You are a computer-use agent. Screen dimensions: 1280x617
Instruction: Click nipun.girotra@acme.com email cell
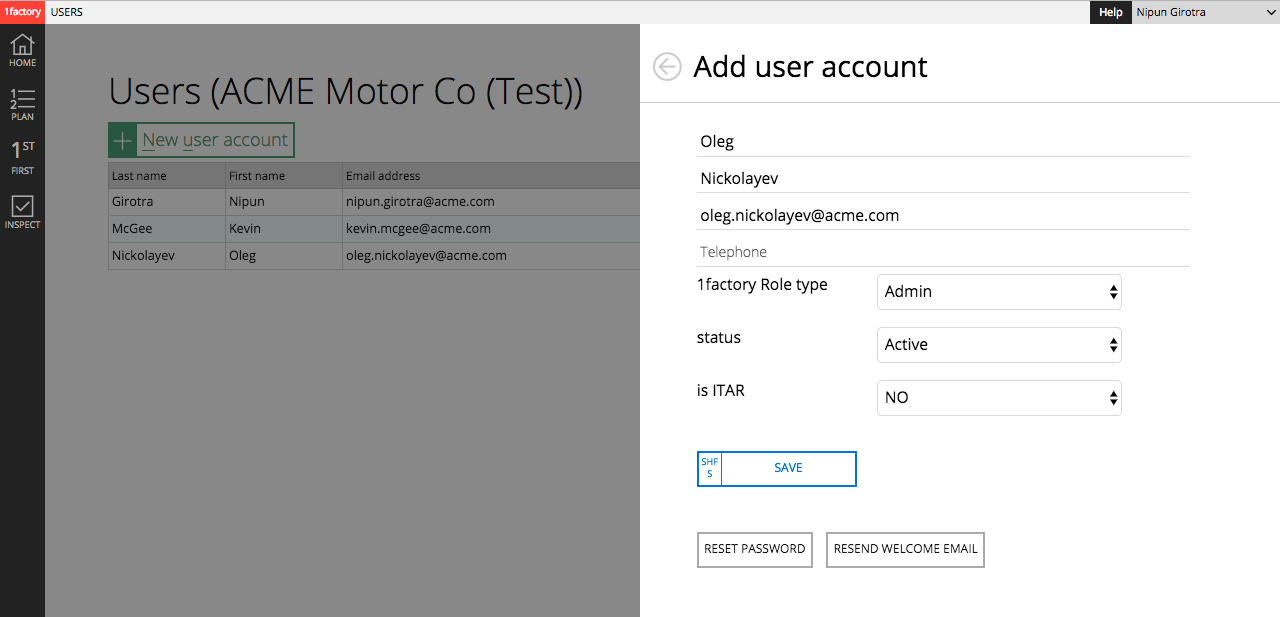tap(491, 202)
